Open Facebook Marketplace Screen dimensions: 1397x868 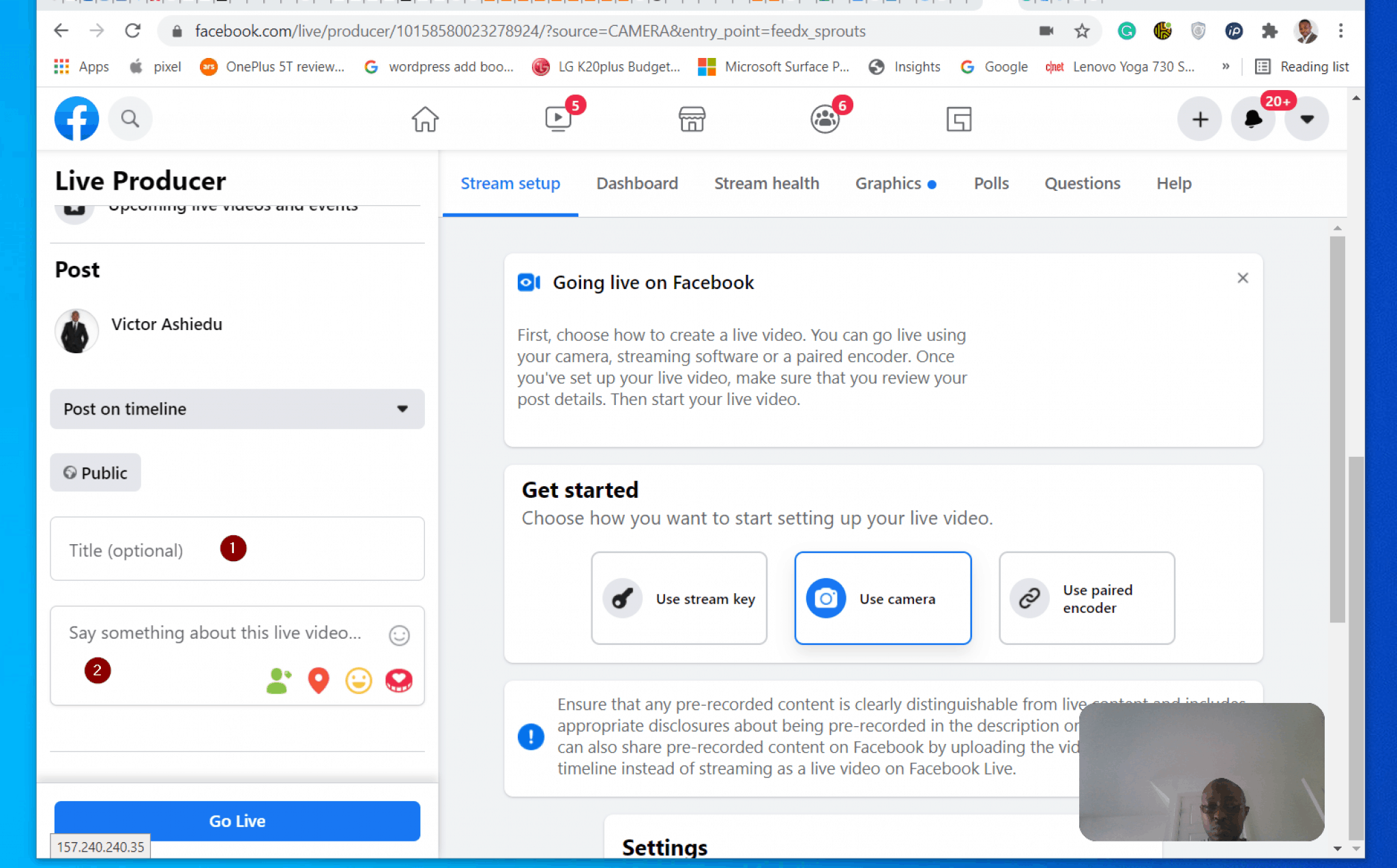click(692, 119)
